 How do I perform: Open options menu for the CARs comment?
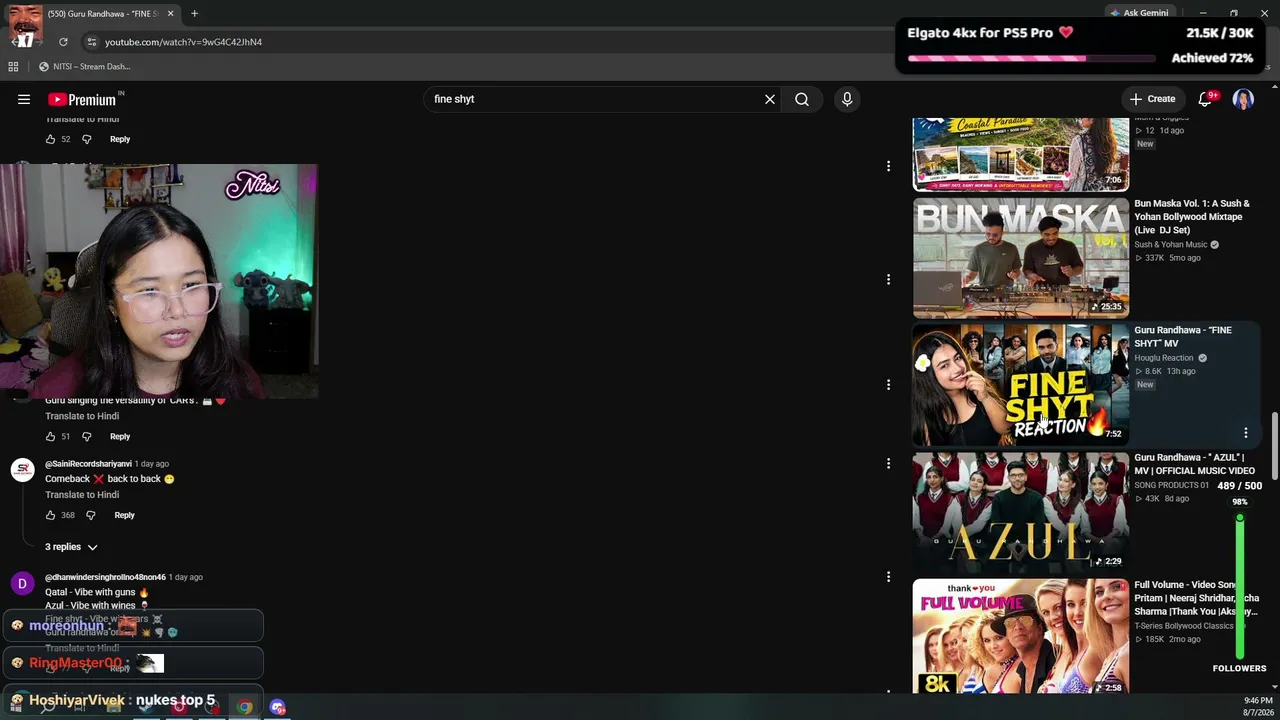tap(888, 384)
